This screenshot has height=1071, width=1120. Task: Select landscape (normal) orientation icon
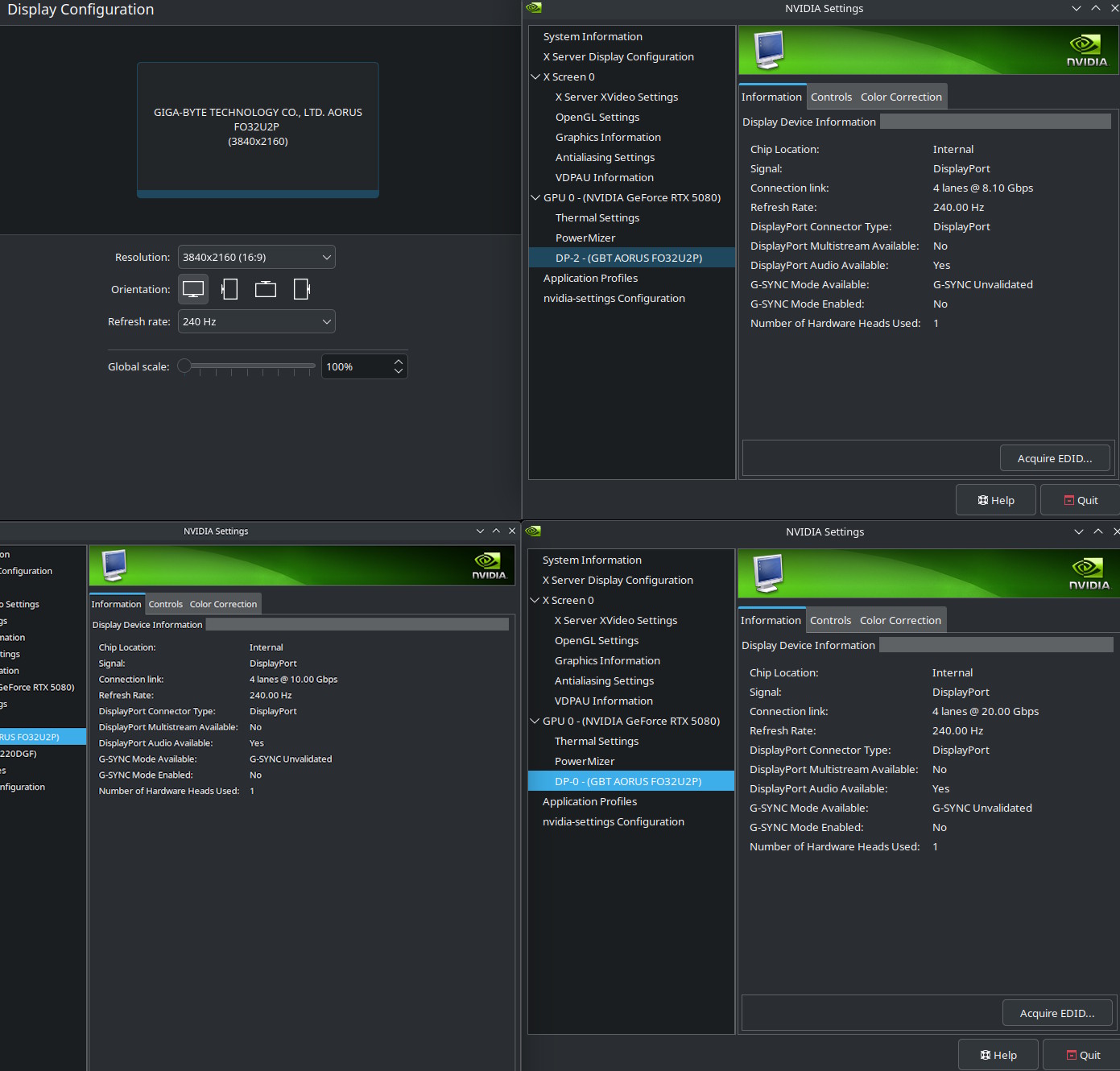[x=193, y=289]
